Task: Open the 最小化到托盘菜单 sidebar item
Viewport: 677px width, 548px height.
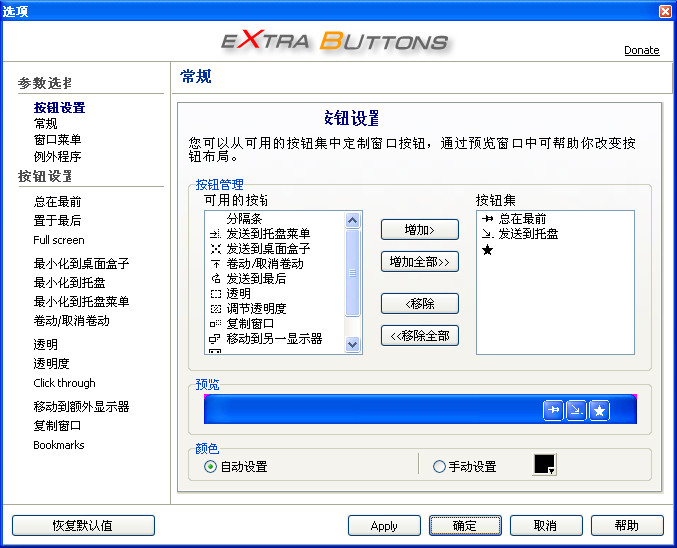Action: (x=81, y=301)
